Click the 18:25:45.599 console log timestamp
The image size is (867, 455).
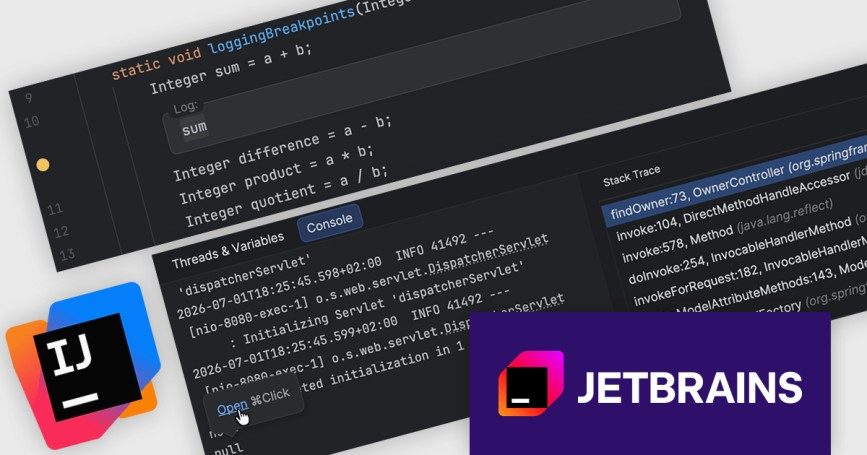pos(295,346)
